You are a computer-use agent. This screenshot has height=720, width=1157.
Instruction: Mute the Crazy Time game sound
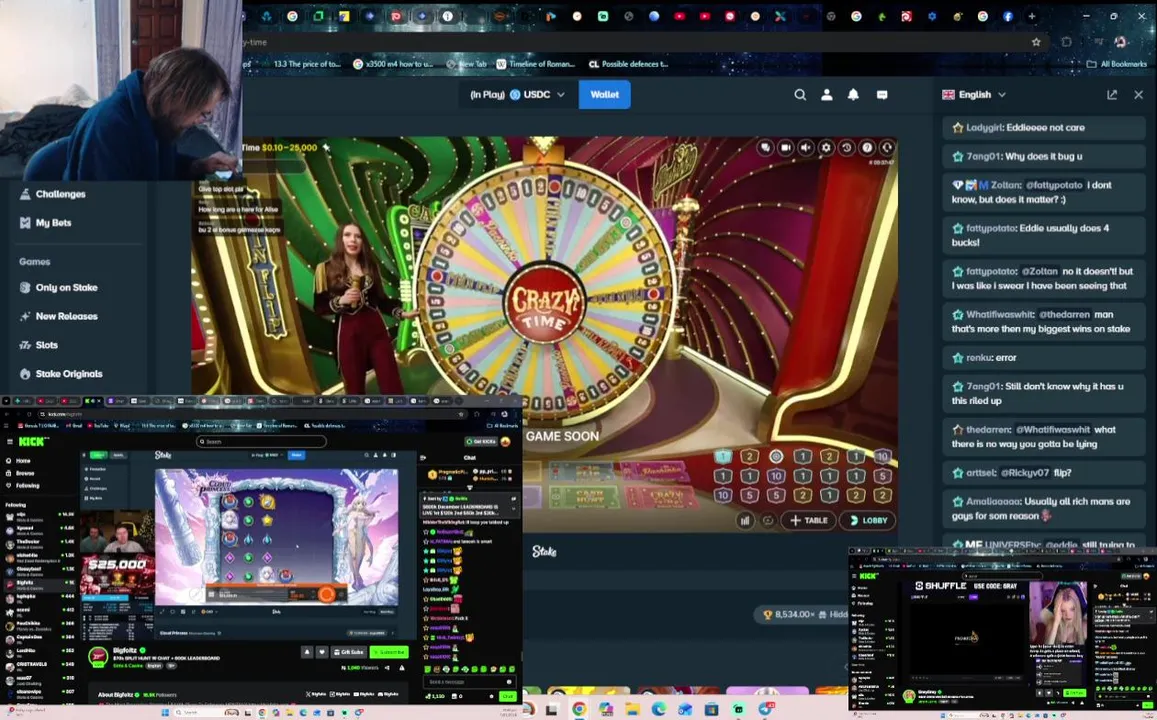(806, 148)
